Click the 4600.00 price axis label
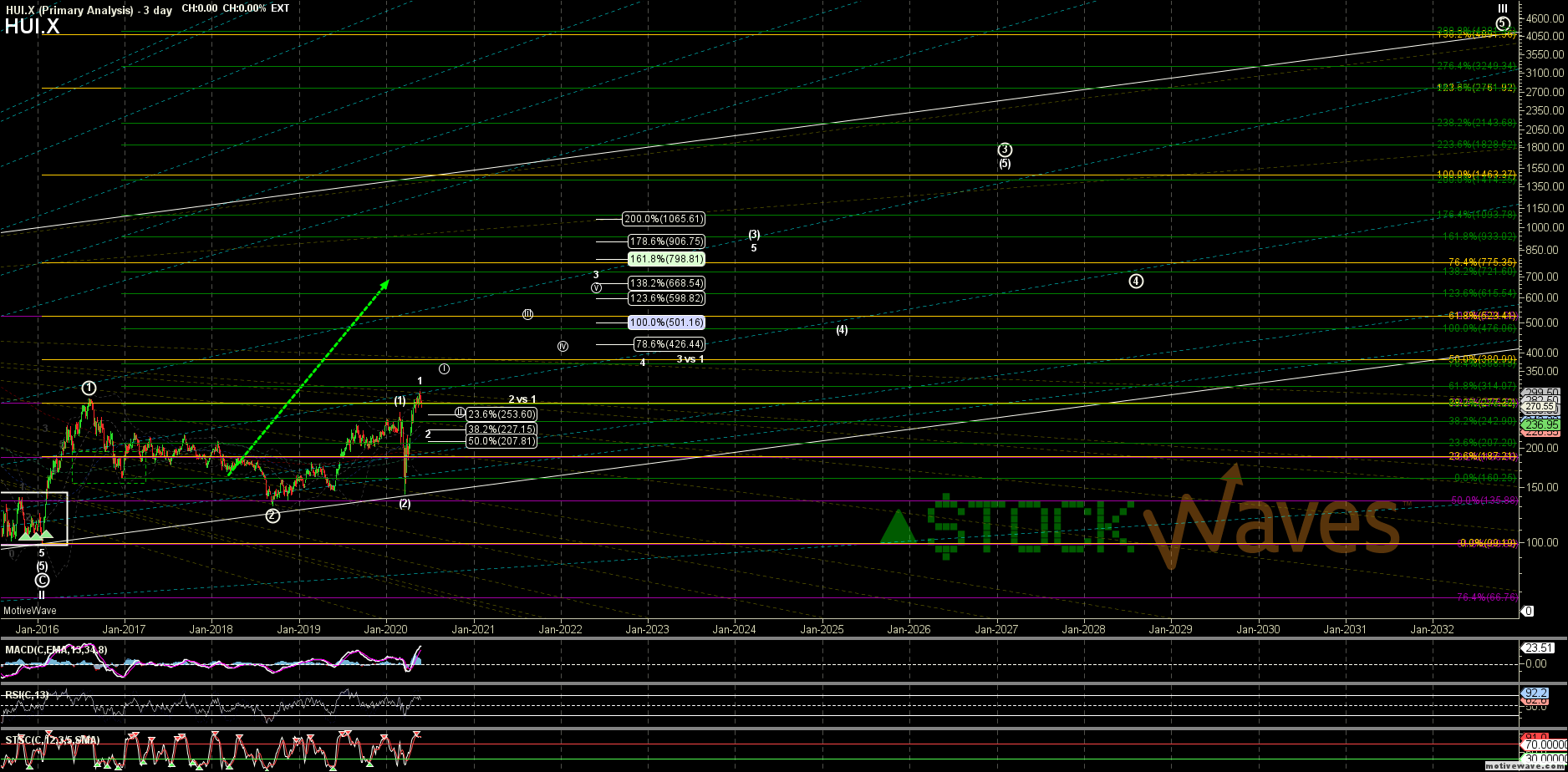Viewport: 1568px width, 772px height. pyautogui.click(x=1543, y=18)
